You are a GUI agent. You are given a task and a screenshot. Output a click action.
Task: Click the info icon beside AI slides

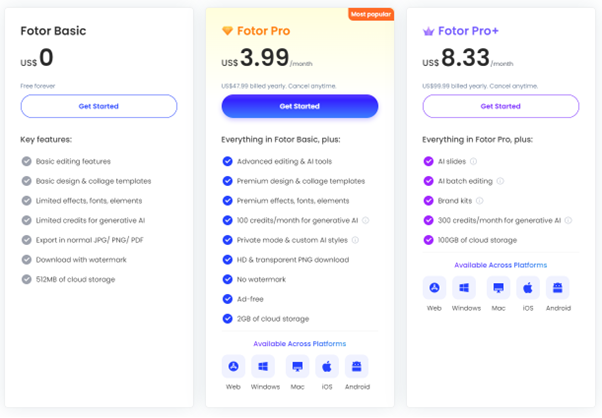tap(473, 161)
